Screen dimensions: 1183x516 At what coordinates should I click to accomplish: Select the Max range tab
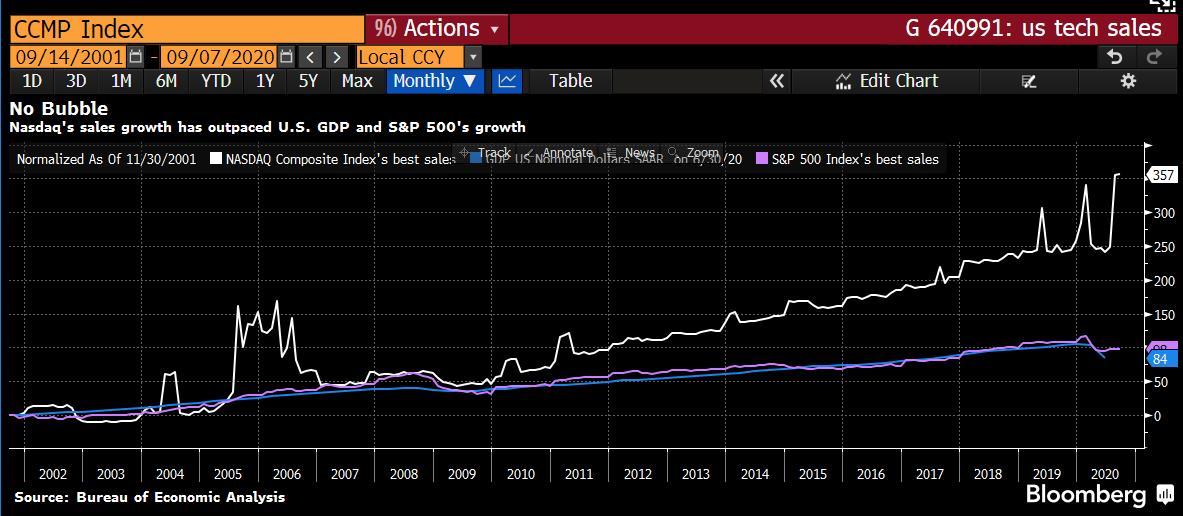click(x=358, y=81)
